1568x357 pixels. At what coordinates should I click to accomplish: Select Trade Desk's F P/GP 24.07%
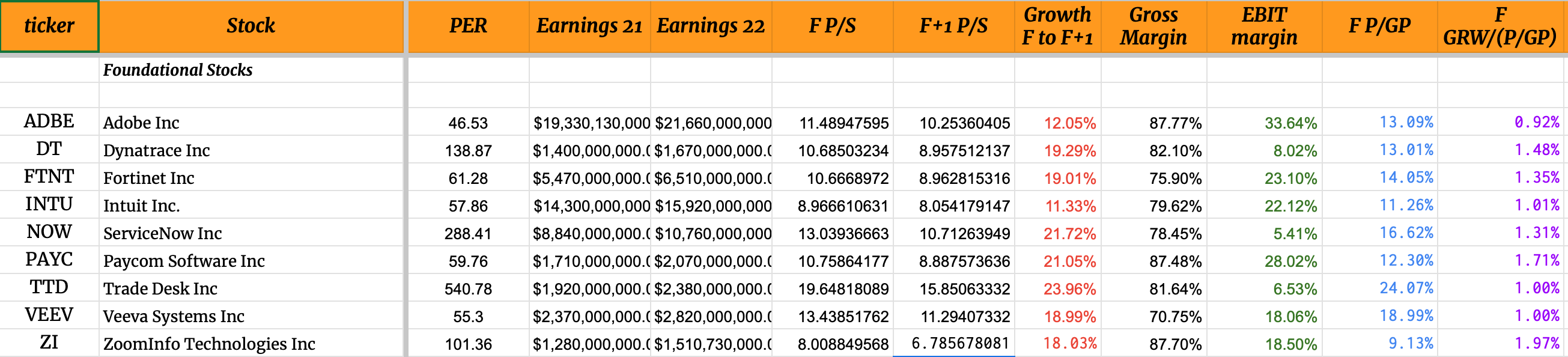click(1405, 288)
